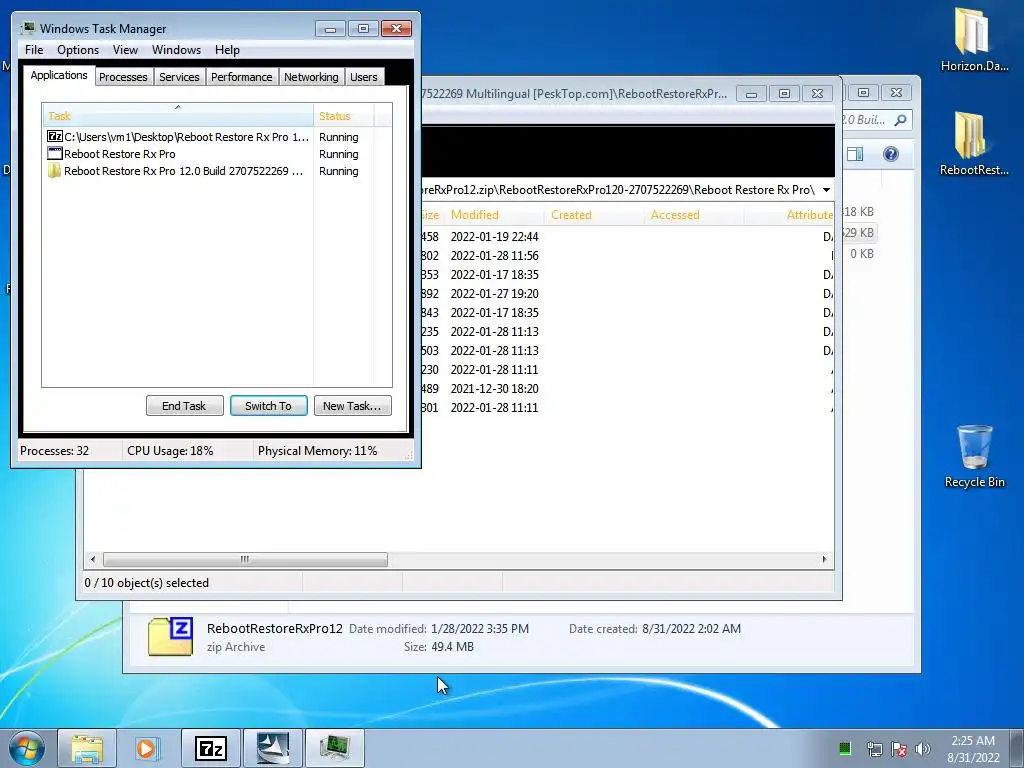Click the Explorer help question mark icon
The height and width of the screenshot is (768, 1024).
891,154
